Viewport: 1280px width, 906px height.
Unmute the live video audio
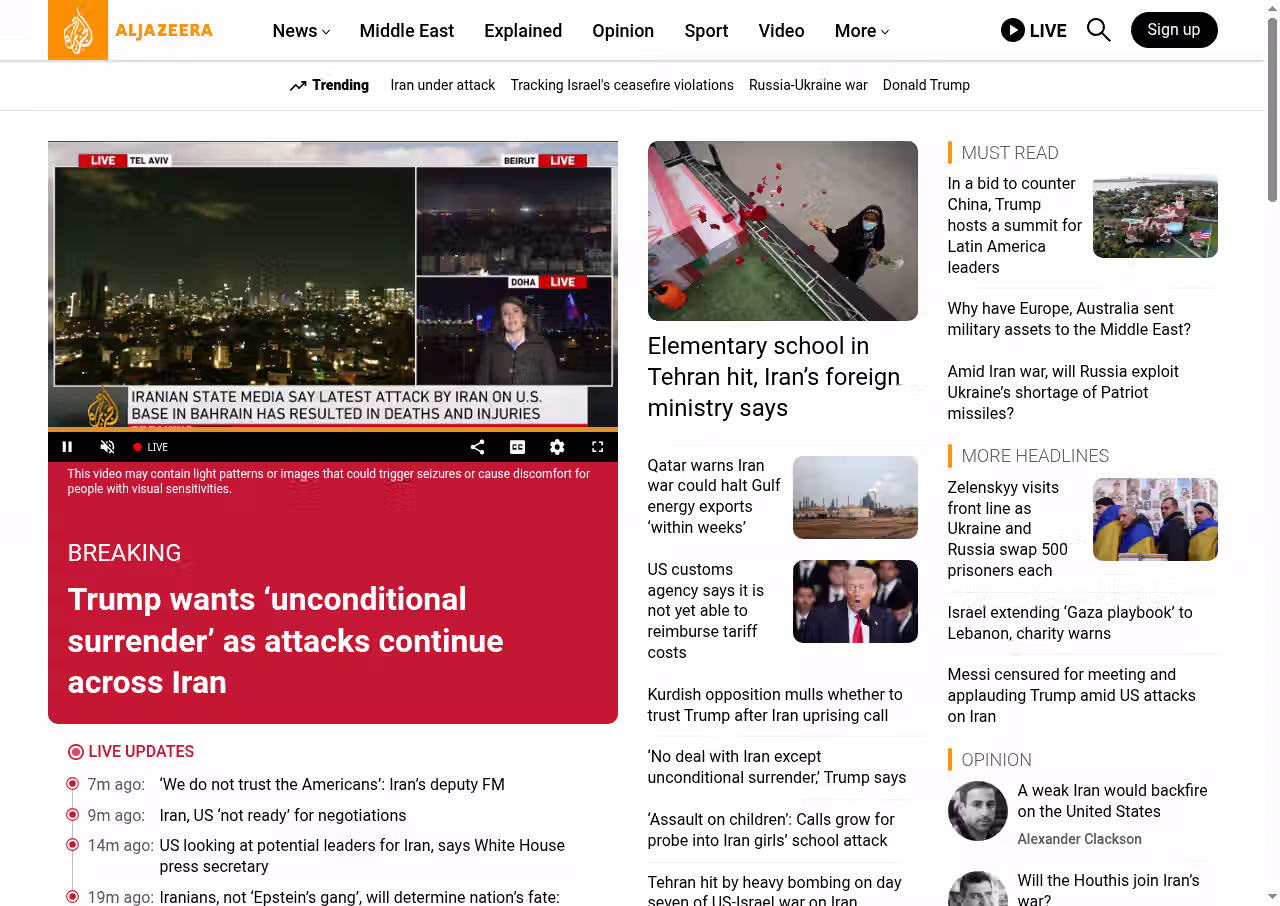pyautogui.click(x=108, y=447)
